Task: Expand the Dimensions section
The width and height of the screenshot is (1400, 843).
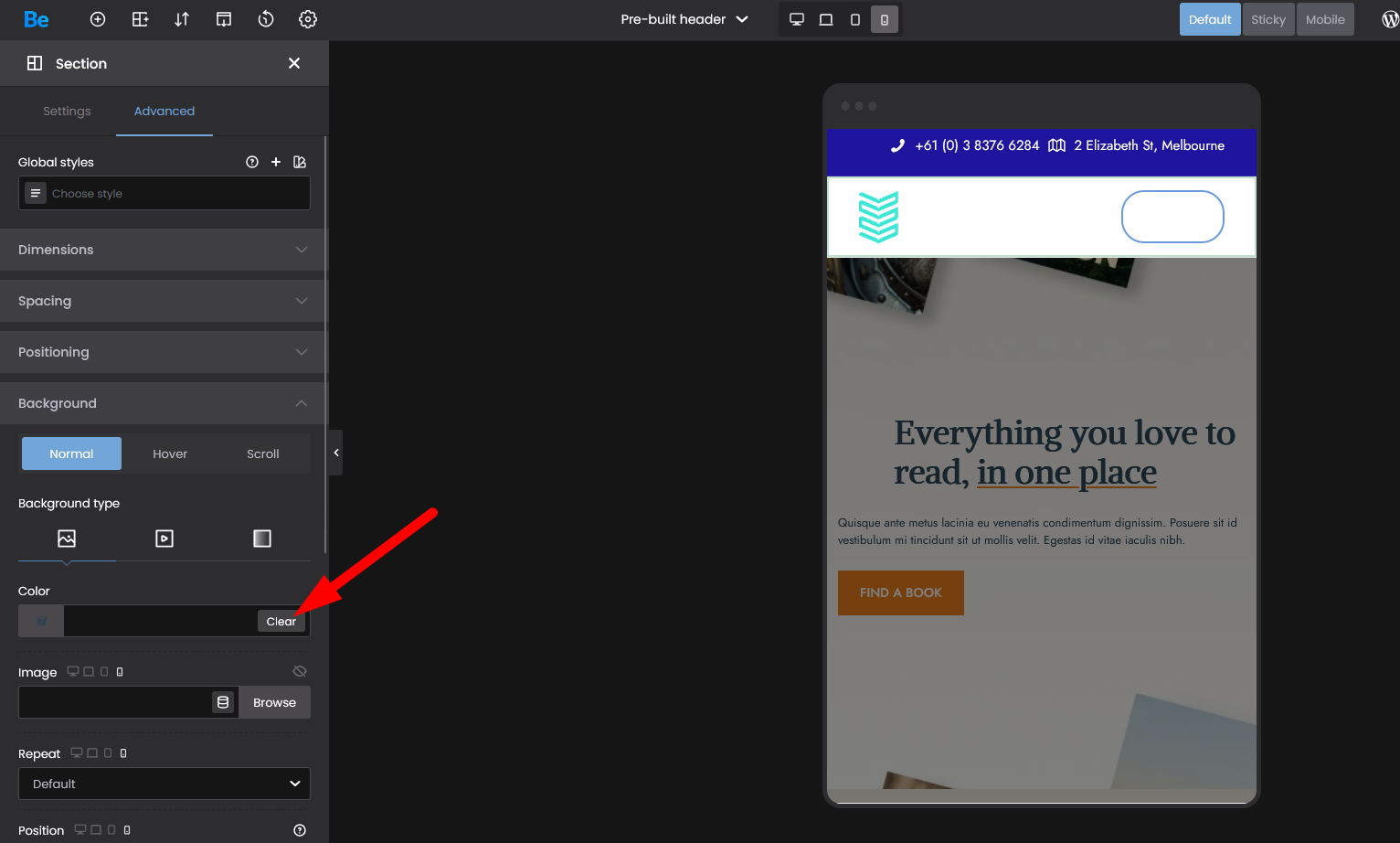Action: [x=164, y=250]
